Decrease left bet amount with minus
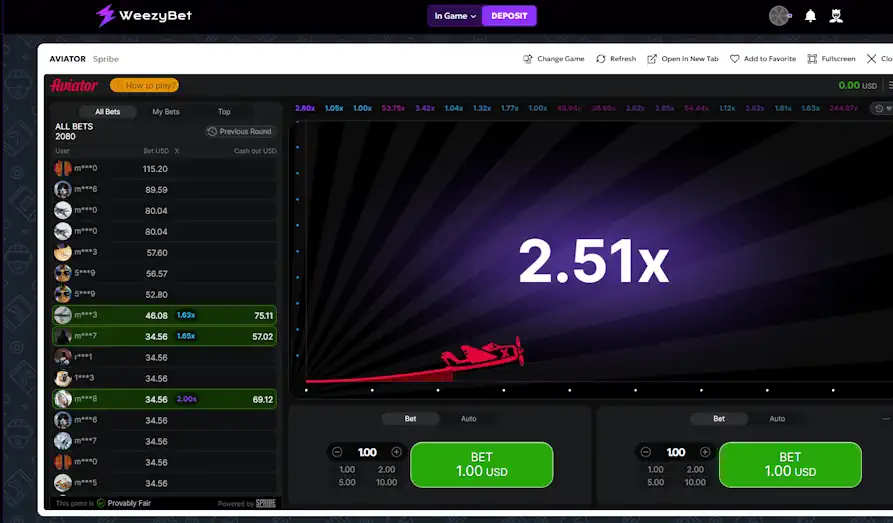The image size is (893, 523). (337, 452)
